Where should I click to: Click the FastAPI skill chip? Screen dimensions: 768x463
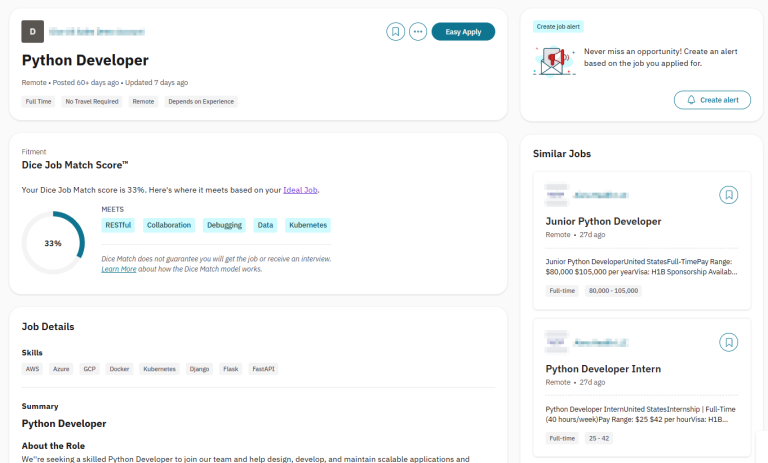click(x=264, y=369)
